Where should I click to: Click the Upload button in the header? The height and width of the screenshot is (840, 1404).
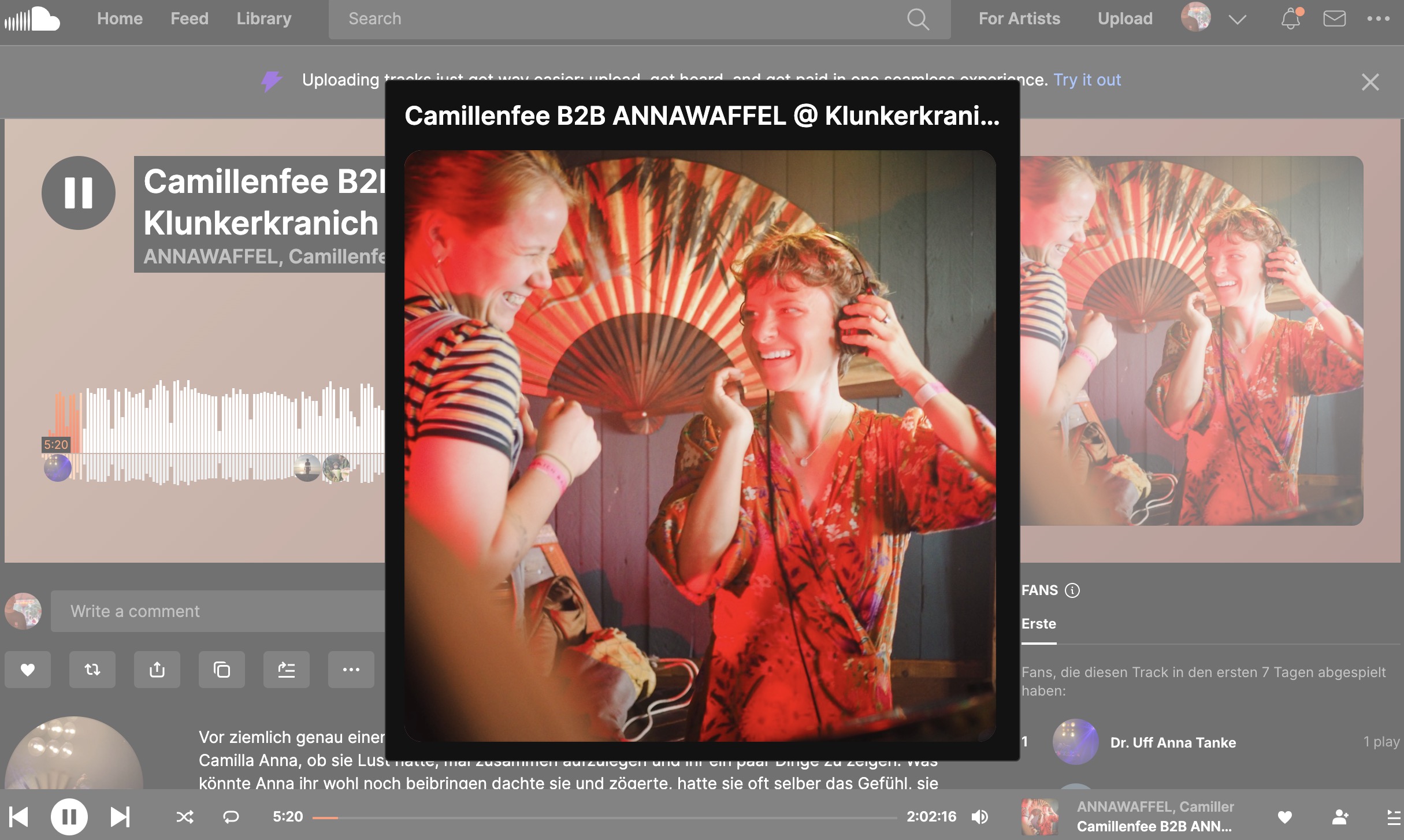[x=1125, y=18]
